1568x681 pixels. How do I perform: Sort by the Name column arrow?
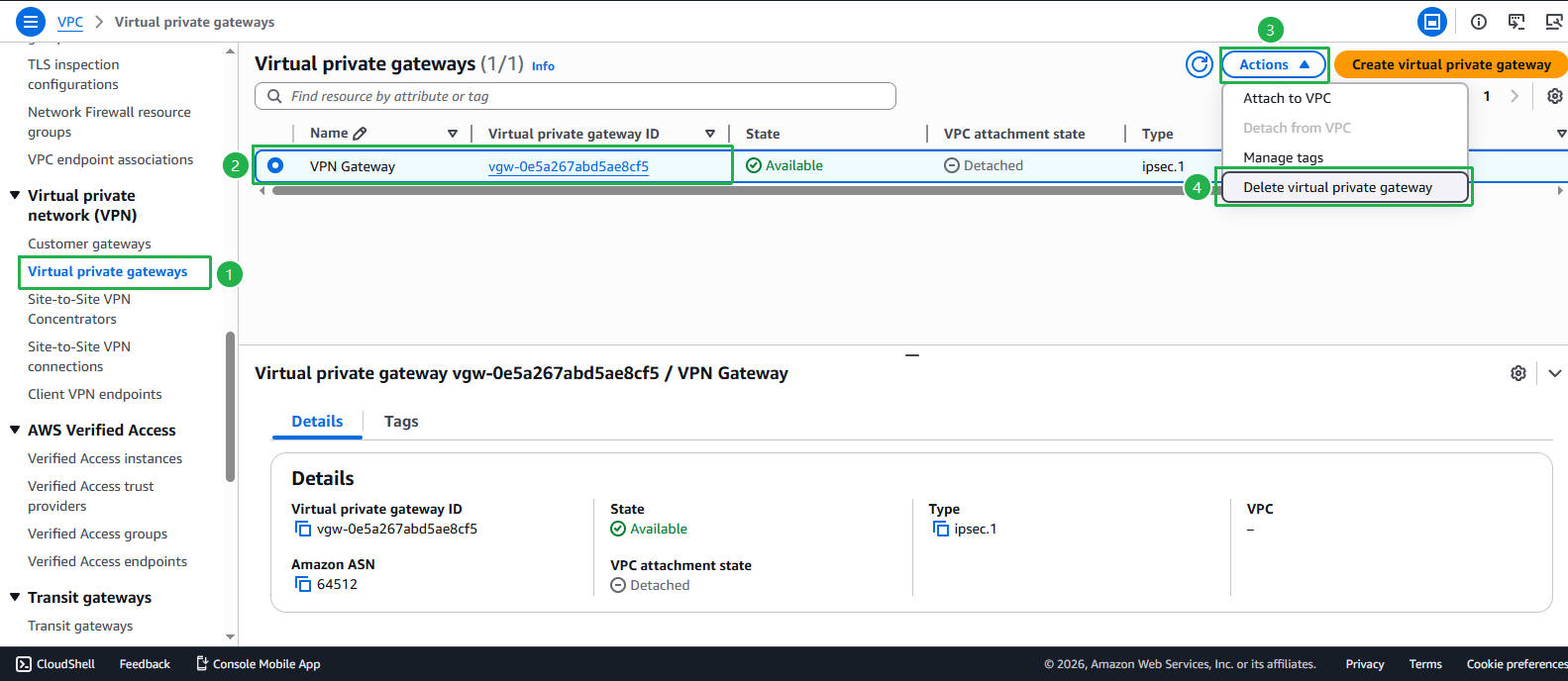453,134
